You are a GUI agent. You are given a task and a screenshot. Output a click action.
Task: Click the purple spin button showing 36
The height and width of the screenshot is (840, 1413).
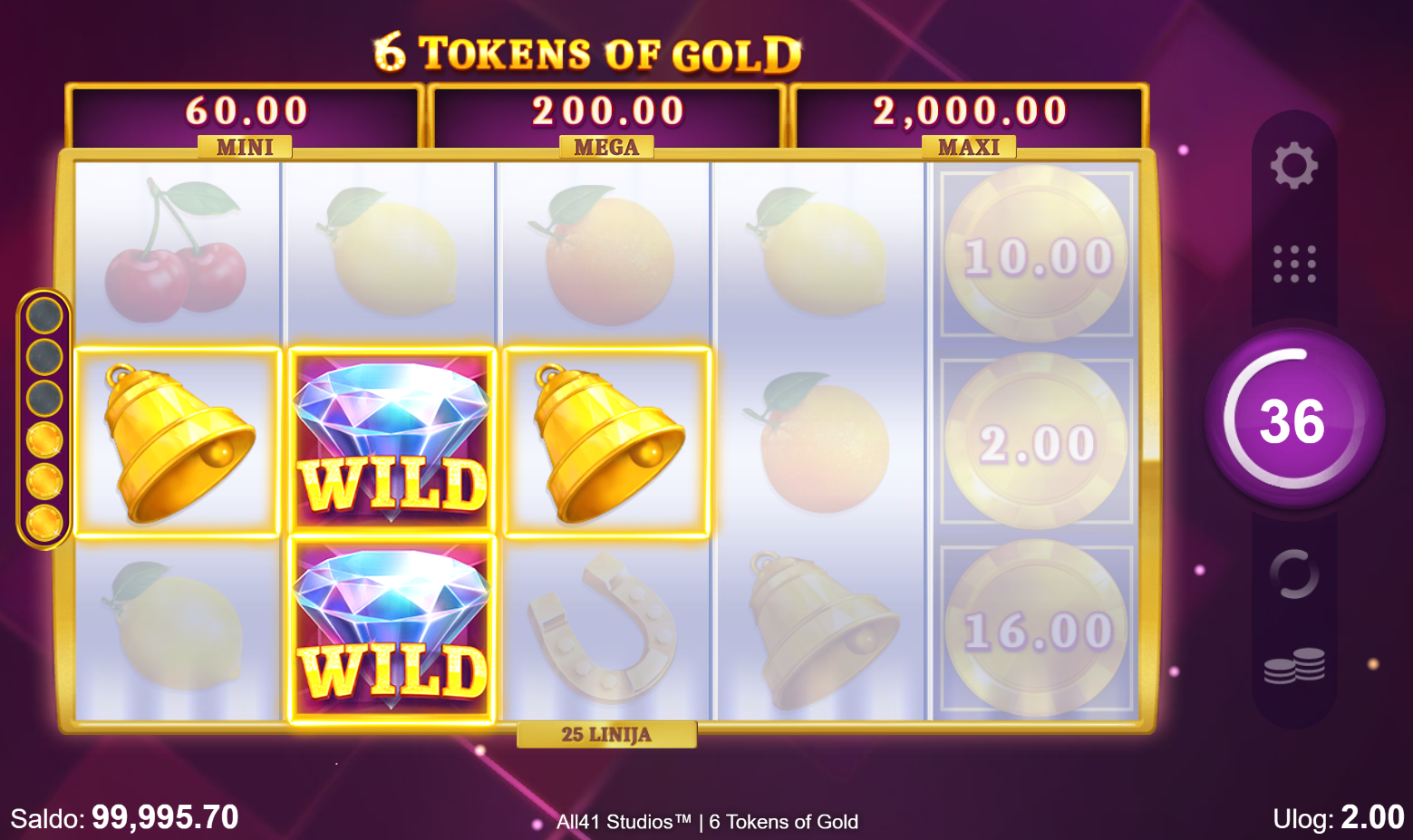pyautogui.click(x=1294, y=420)
